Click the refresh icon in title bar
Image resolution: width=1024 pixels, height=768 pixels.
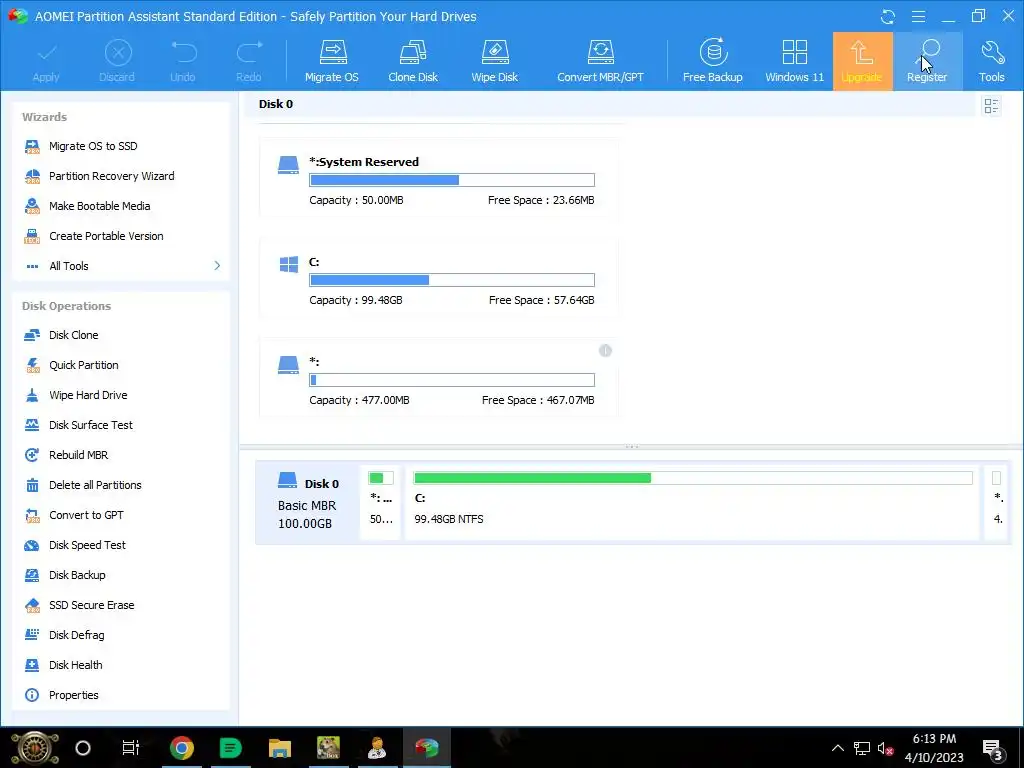(888, 16)
